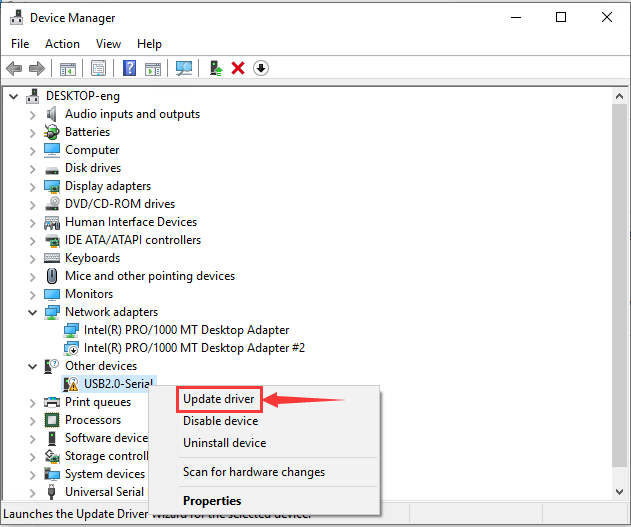Collapse the Network adapters node

(x=33, y=312)
